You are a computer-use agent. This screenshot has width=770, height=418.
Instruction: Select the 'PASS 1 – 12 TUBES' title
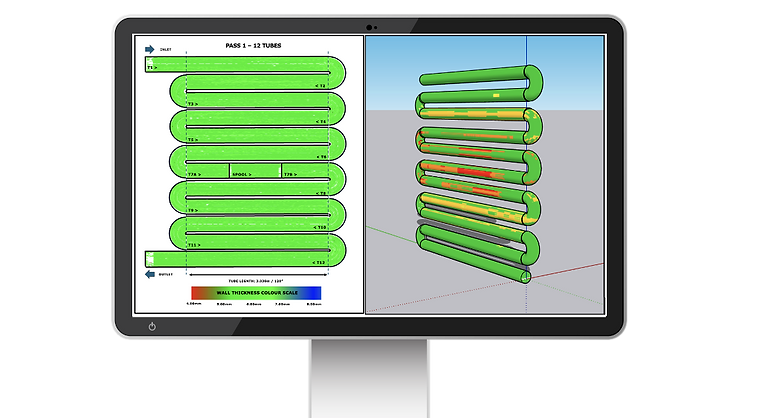coord(253,46)
